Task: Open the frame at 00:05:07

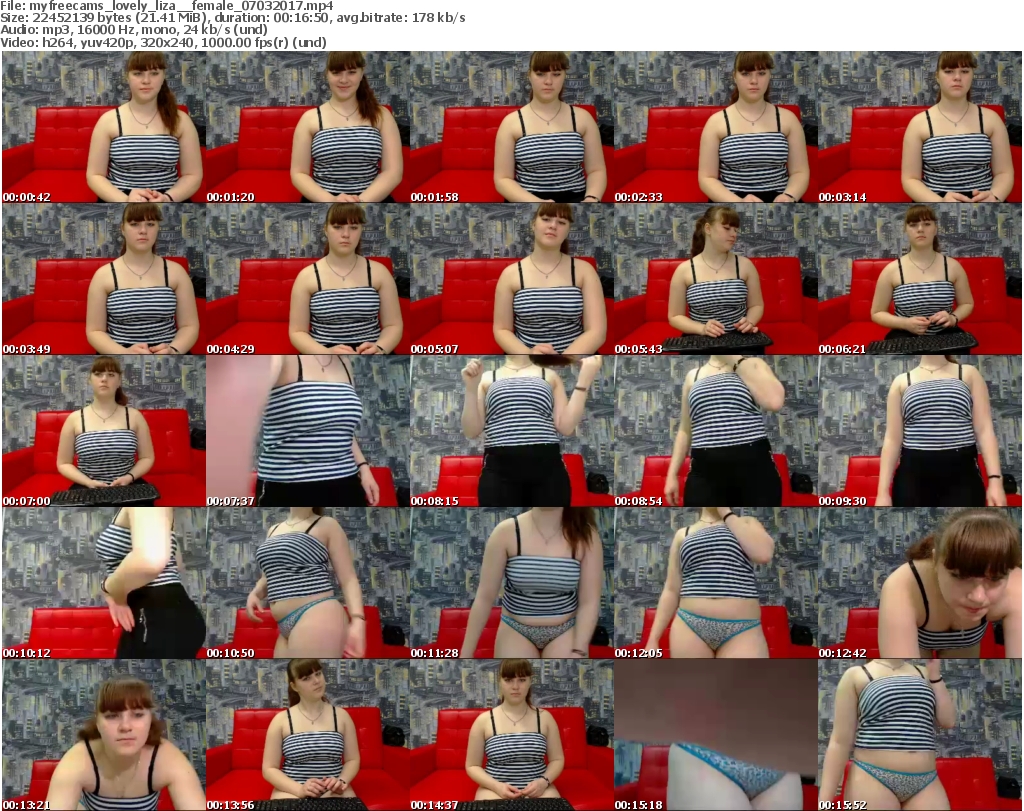Action: pos(511,279)
